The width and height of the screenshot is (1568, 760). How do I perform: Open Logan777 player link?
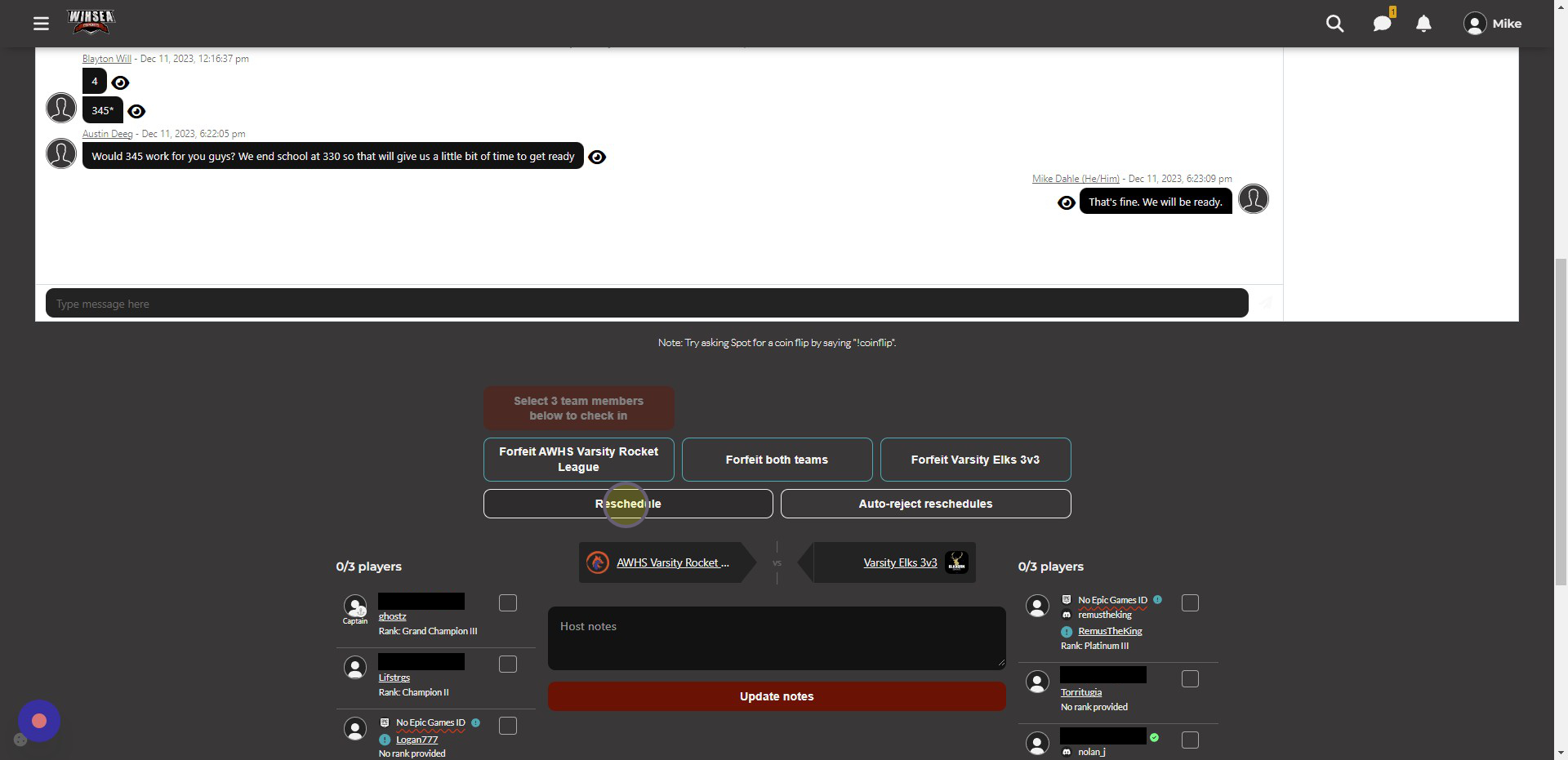[x=416, y=740]
